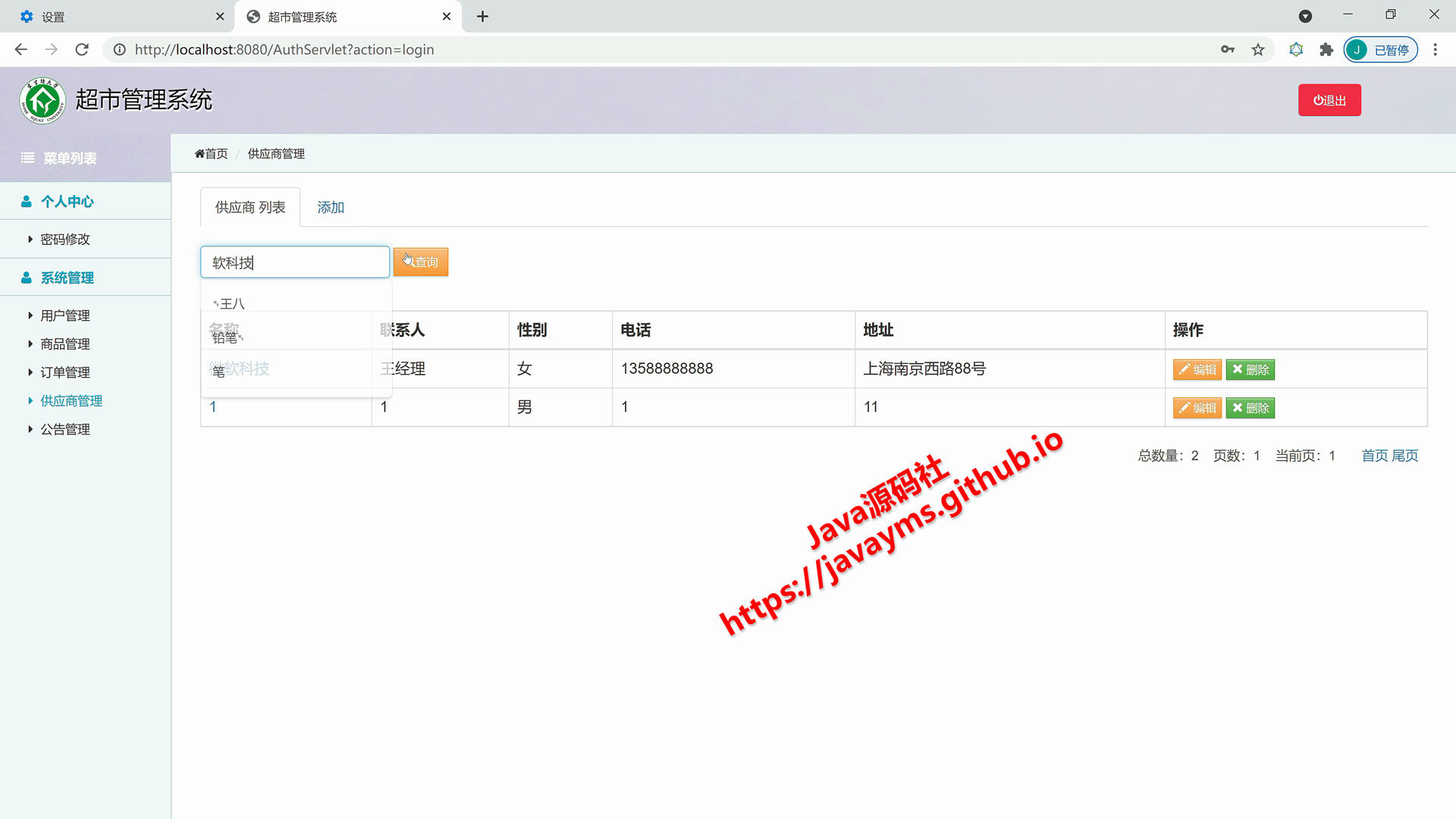Reload the page with refresh icon

(82, 49)
